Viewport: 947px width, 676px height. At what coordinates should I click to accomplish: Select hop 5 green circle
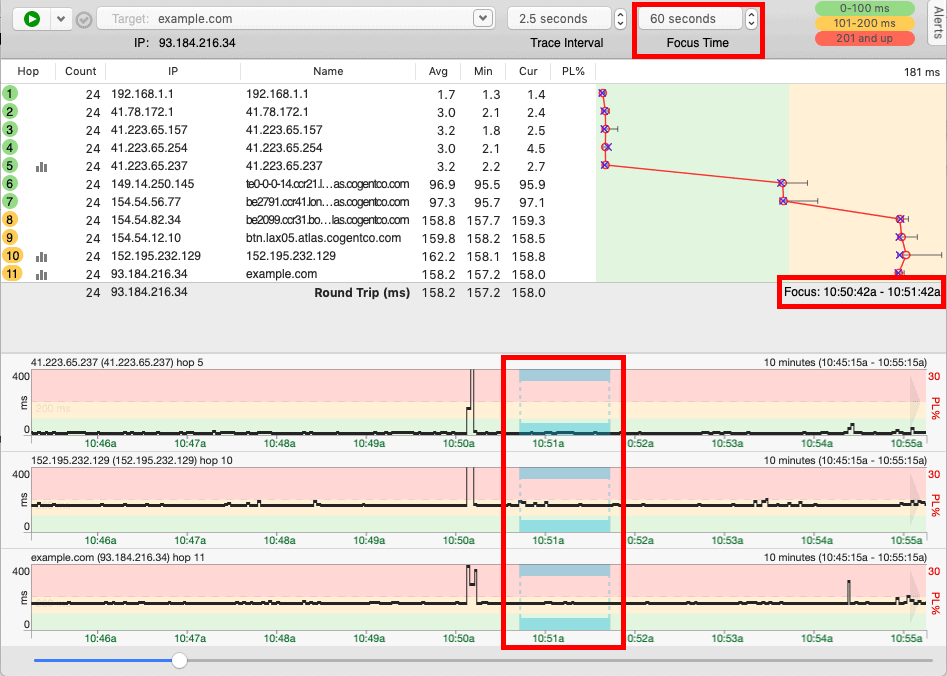point(10,166)
